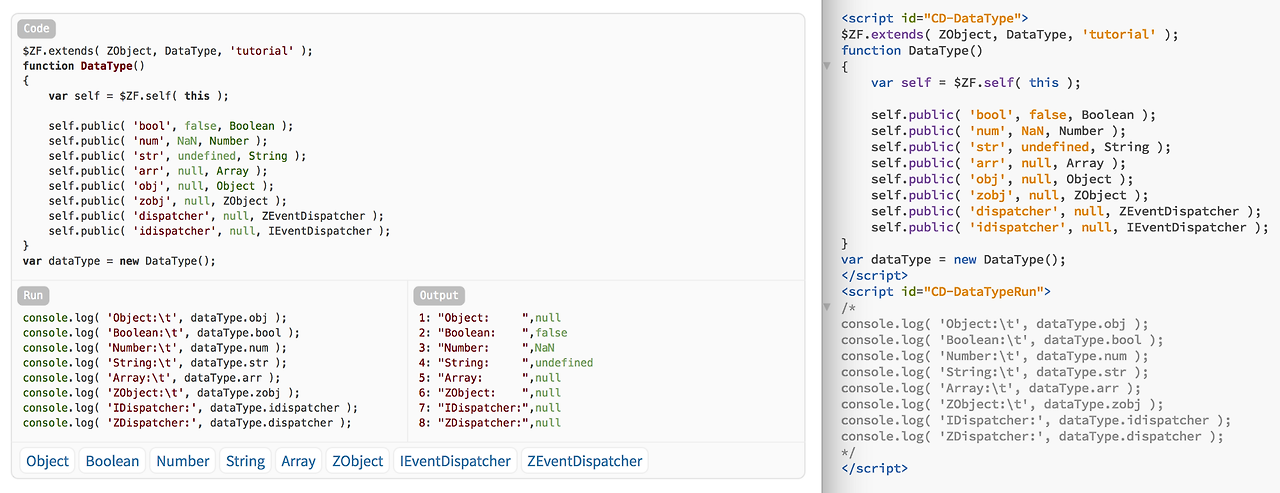Click self.public 'zobj' line in Code panel
The height and width of the screenshot is (493, 1280).
click(167, 201)
